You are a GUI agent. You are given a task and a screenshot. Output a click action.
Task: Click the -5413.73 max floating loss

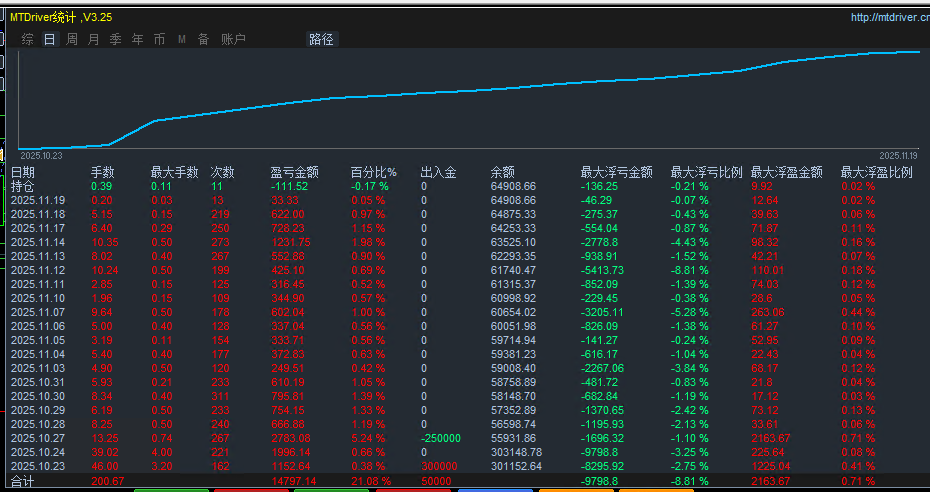click(602, 270)
